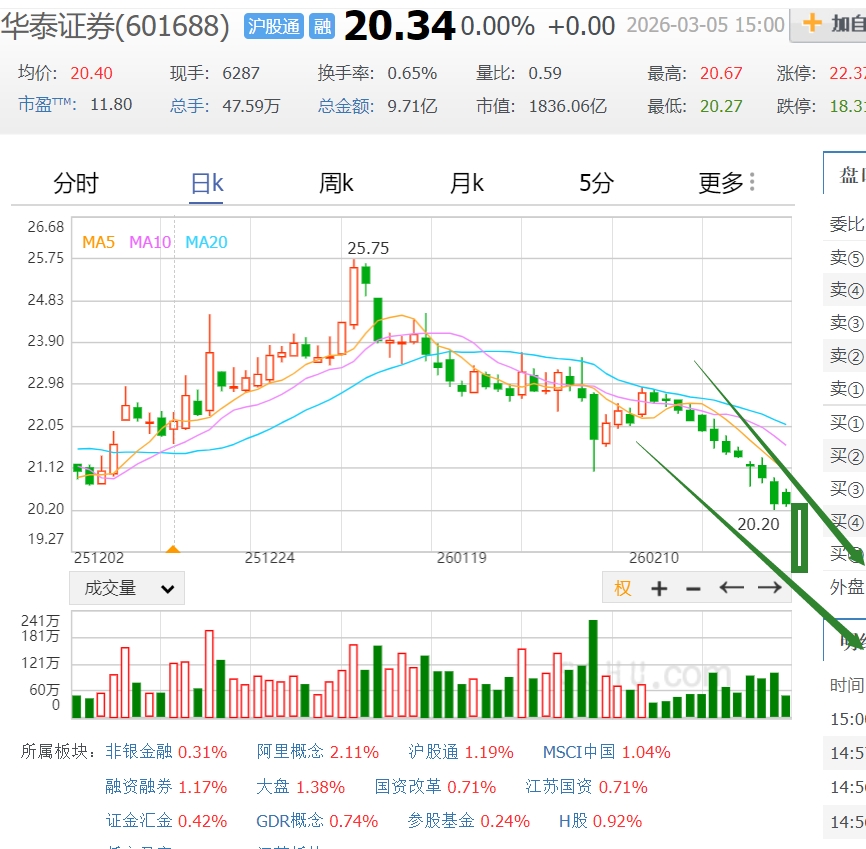Viewport: 866px width, 849px height.
Task: Open the 阿里概念 sector link
Action: pos(290,752)
